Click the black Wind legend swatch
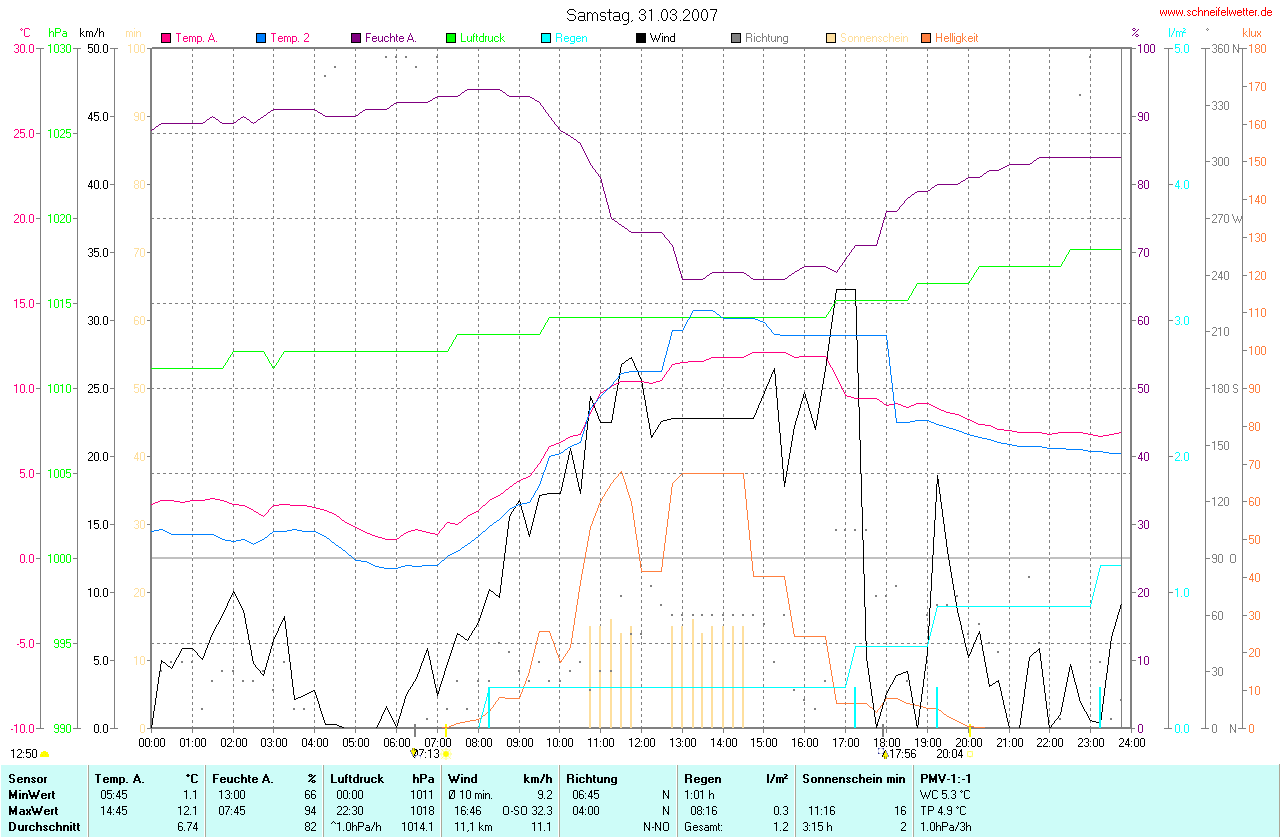 [641, 38]
